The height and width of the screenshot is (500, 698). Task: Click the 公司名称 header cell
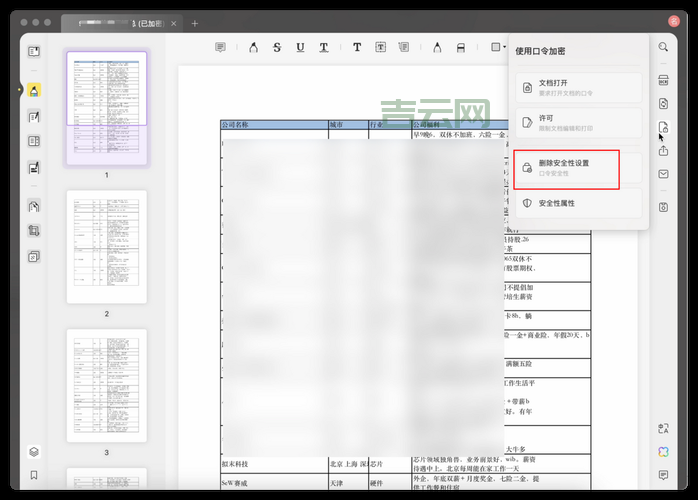(x=274, y=125)
